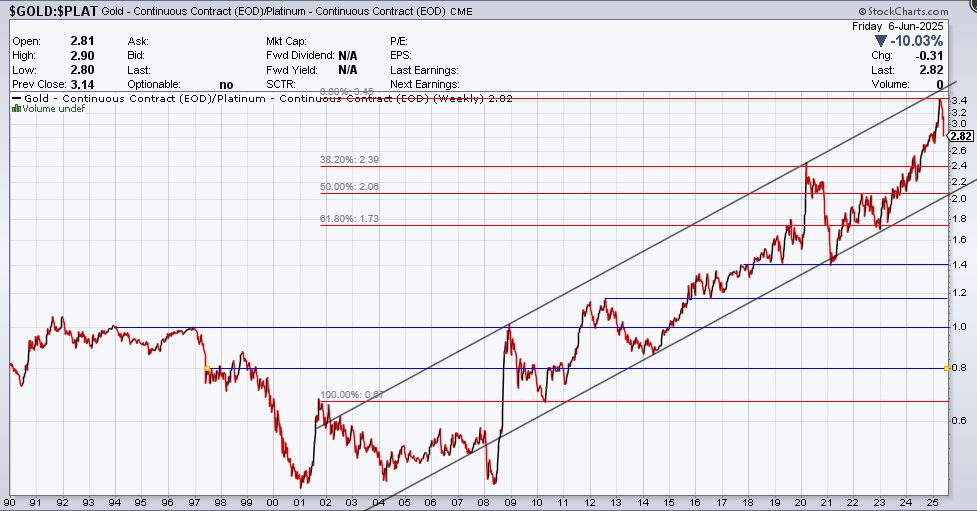Screen dimensions: 977x511
Task: Click the '90' year on x-axis
Action: coord(9,502)
